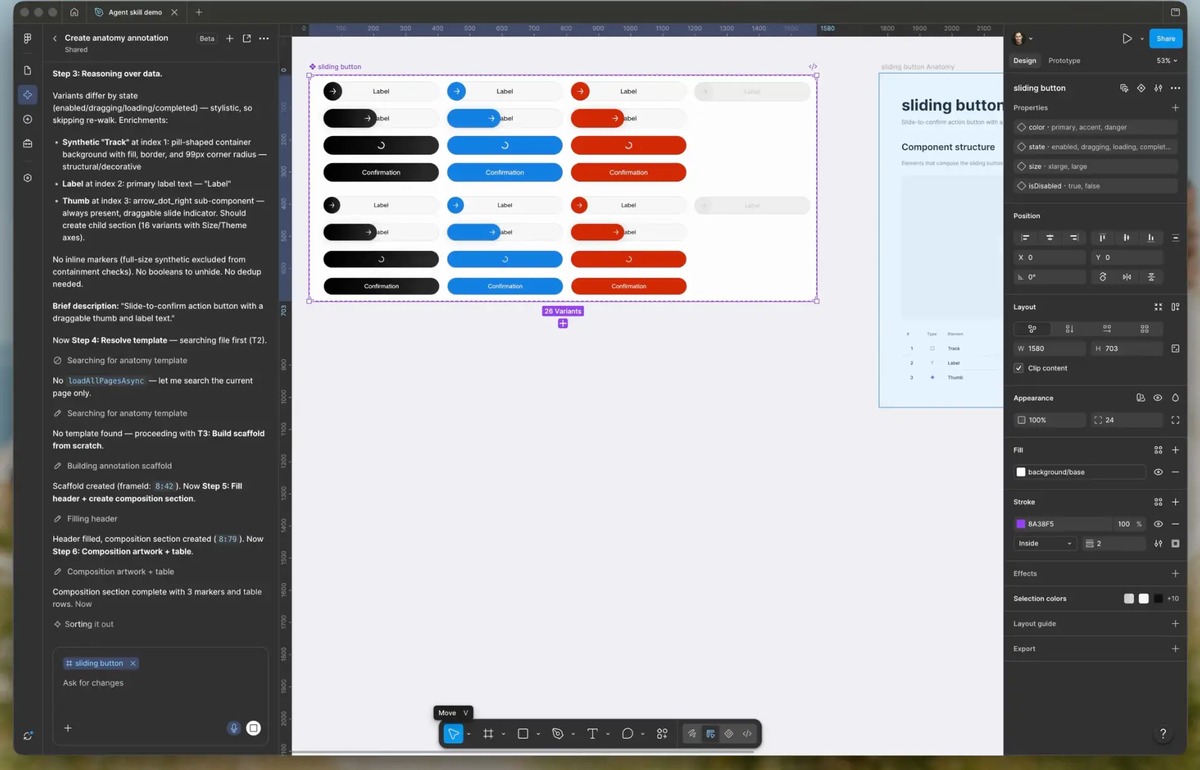The image size is (1200, 770).
Task: Remove the fill with minus icon
Action: (1175, 472)
